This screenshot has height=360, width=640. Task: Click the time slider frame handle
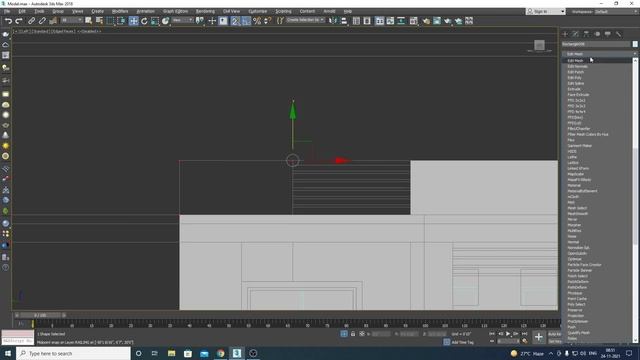pyautogui.click(x=40, y=316)
